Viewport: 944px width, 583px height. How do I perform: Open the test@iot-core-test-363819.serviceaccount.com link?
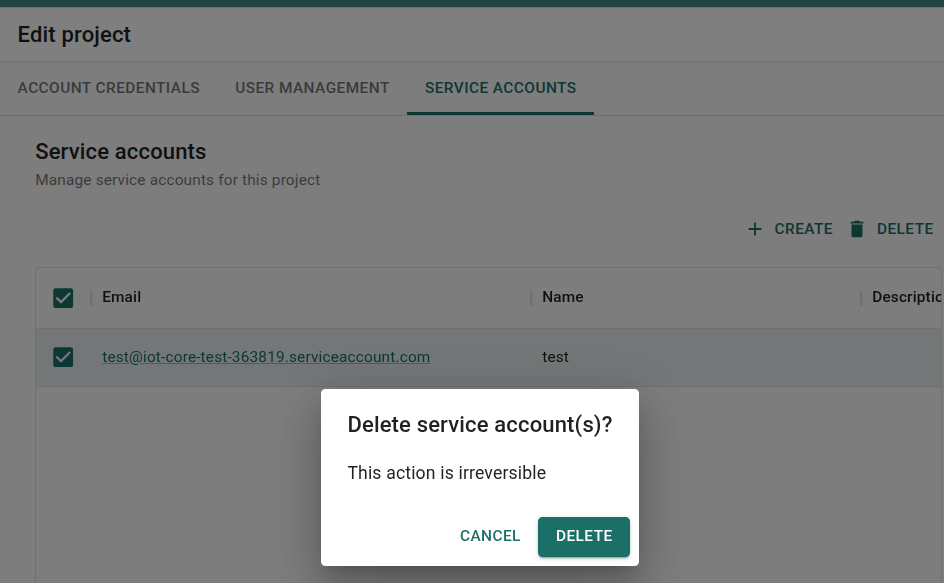(x=266, y=357)
